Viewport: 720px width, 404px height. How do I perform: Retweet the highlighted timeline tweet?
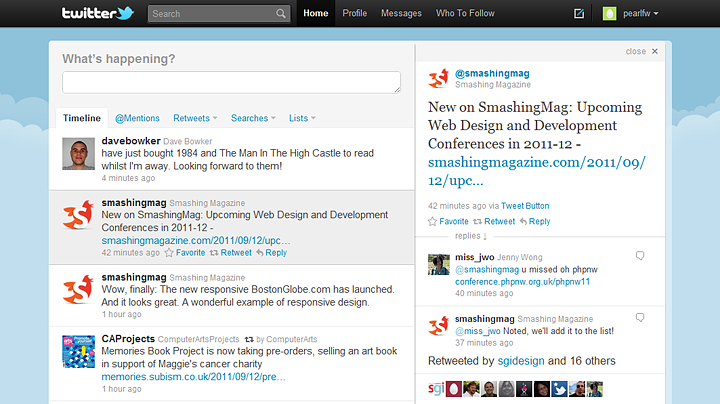pos(231,252)
